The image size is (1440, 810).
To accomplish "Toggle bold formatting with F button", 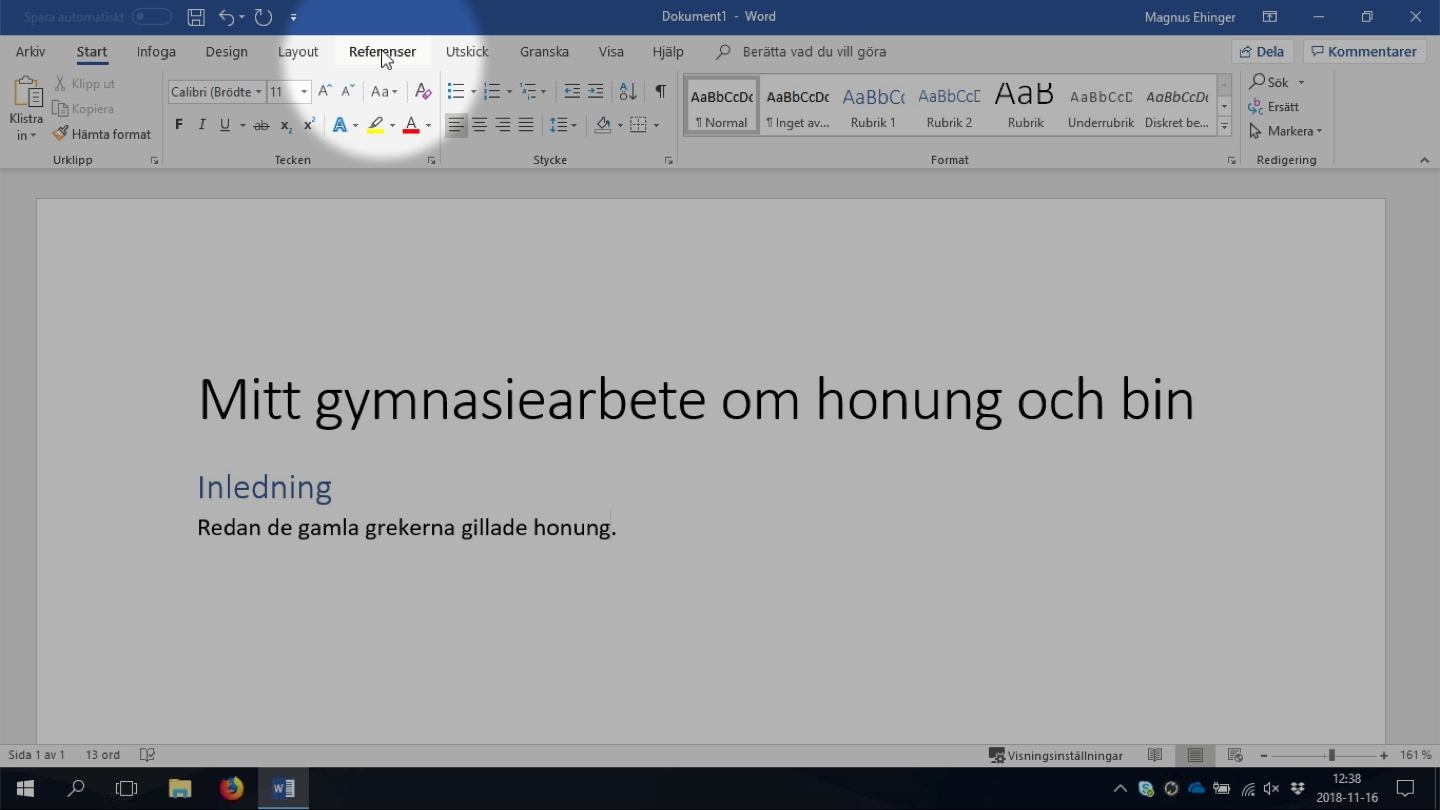I will (x=179, y=125).
